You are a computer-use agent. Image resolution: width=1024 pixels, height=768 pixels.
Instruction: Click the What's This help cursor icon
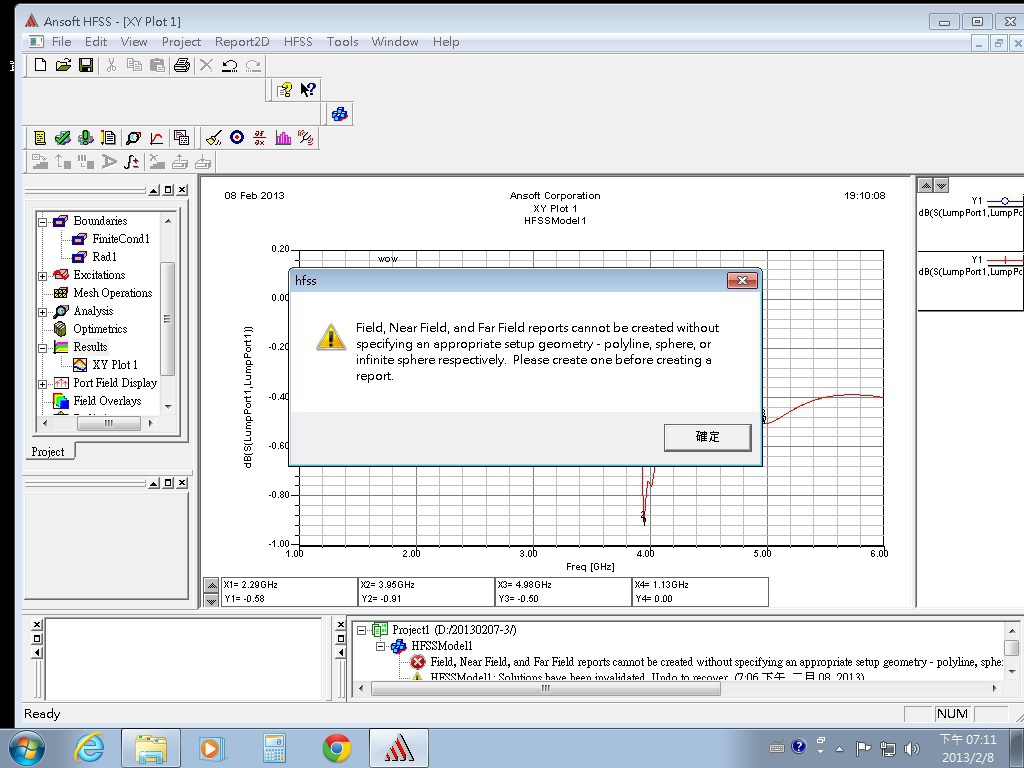click(308, 90)
